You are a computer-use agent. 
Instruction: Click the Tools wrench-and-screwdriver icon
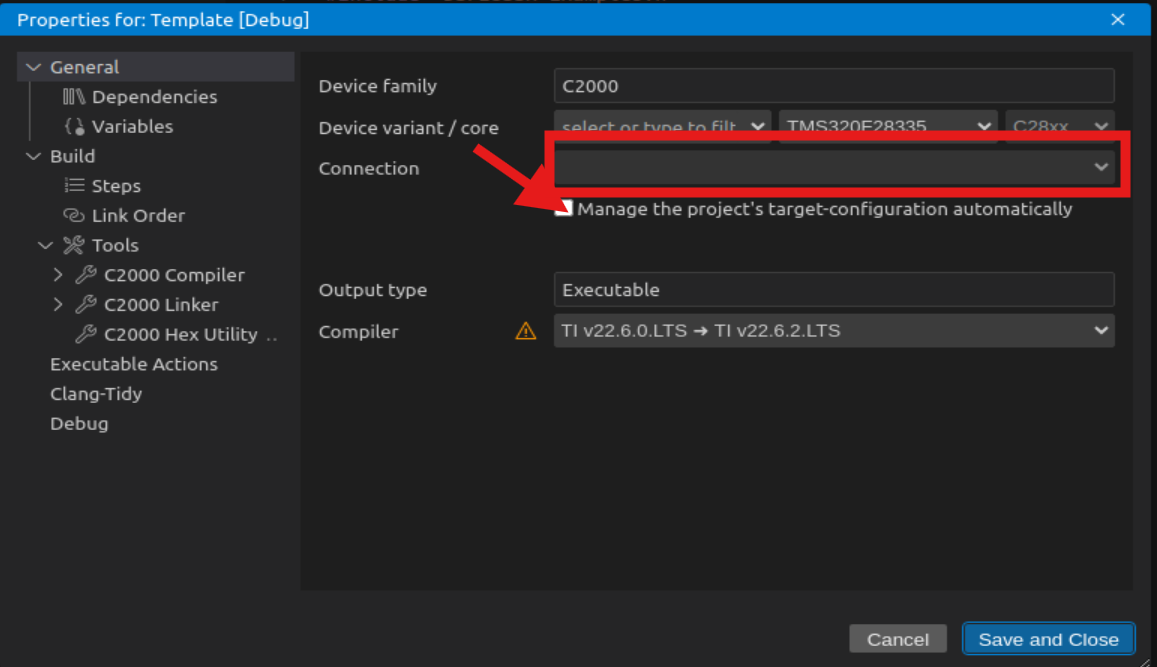pos(74,245)
